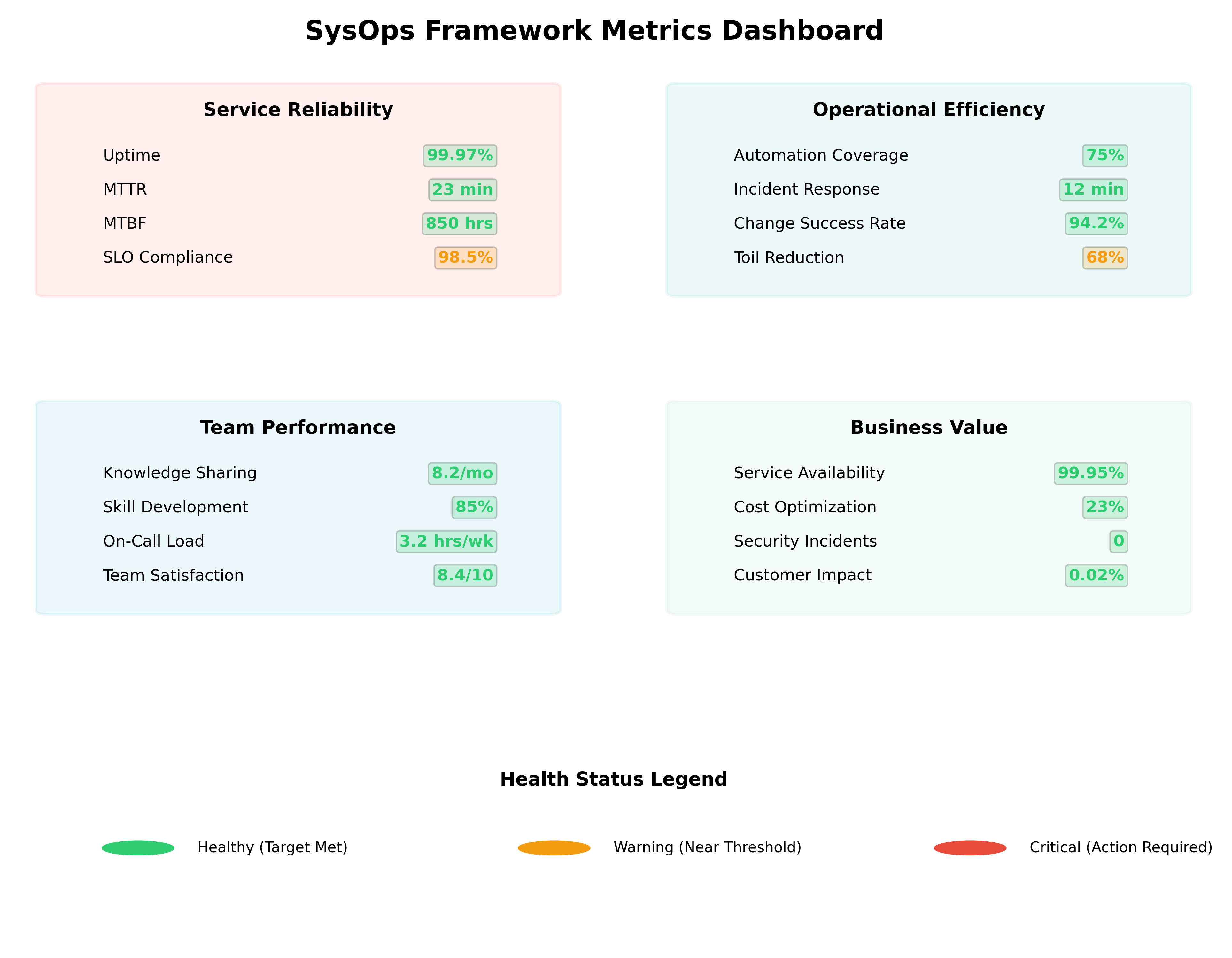1232x958 pixels.
Task: Click the Cost Optimization 23% value
Action: [x=1106, y=508]
